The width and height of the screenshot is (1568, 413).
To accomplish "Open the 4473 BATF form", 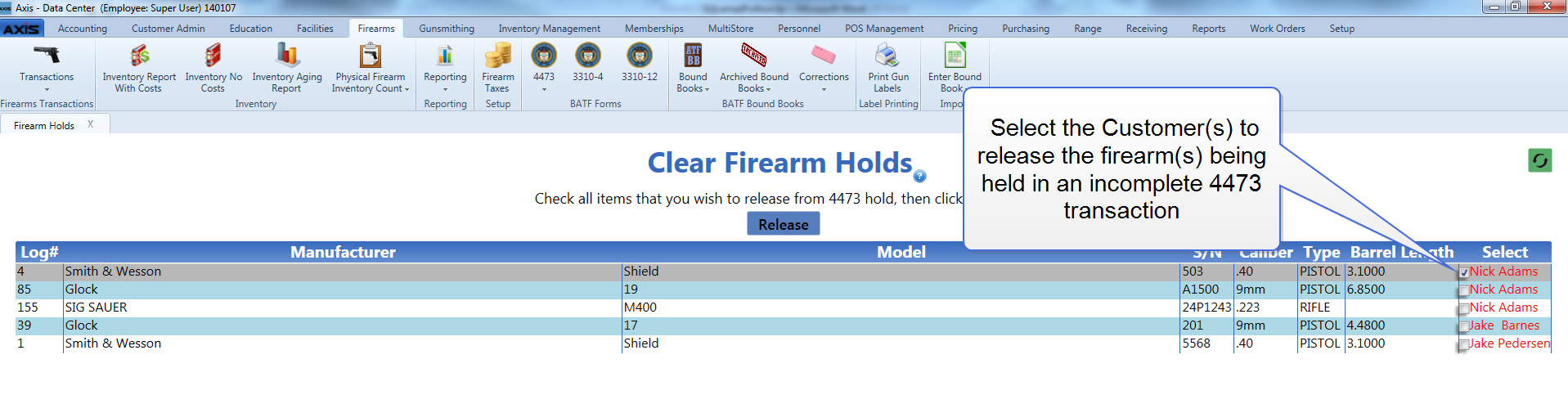I will pos(544,64).
